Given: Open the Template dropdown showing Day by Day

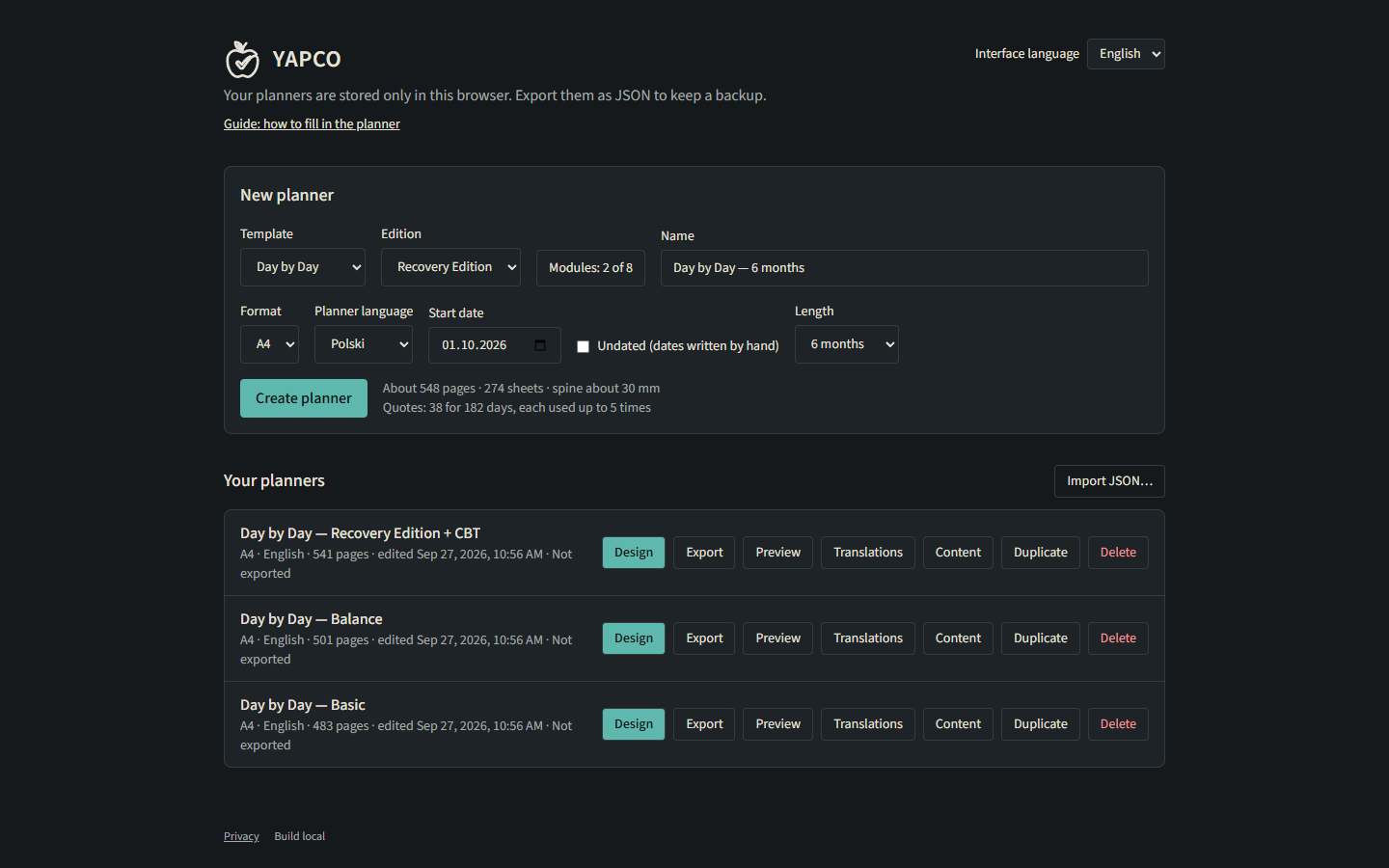Looking at the screenshot, I should (x=303, y=267).
